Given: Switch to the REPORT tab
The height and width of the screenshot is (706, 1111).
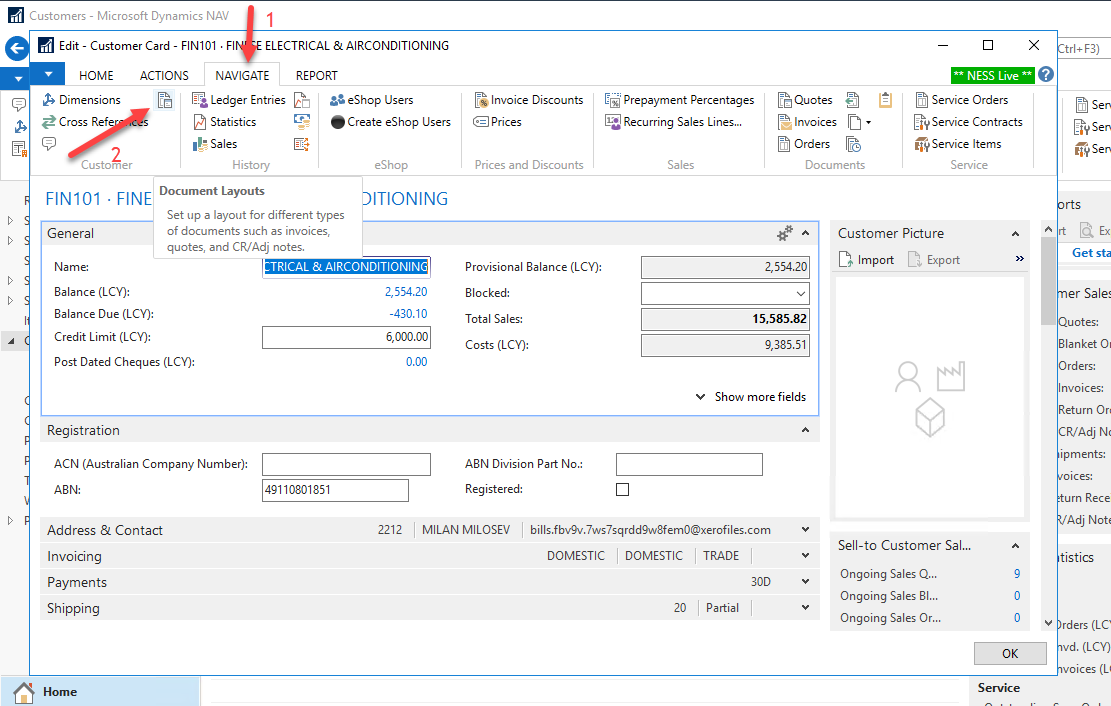Looking at the screenshot, I should [317, 75].
